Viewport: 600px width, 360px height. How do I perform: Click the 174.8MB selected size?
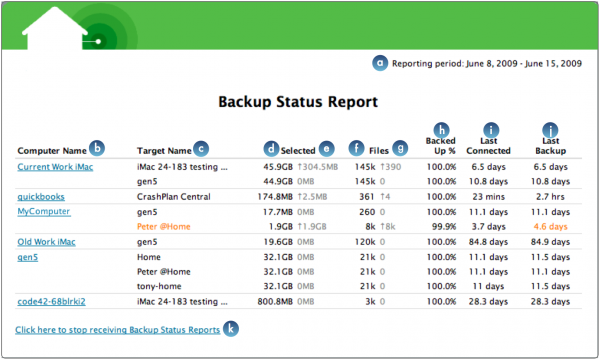tap(275, 197)
